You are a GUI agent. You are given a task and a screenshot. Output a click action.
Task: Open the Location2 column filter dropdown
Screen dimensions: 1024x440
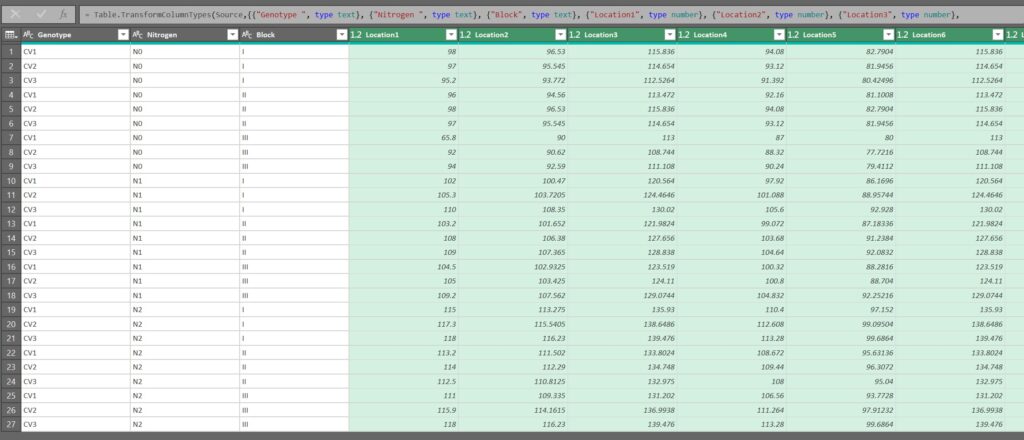coord(559,35)
